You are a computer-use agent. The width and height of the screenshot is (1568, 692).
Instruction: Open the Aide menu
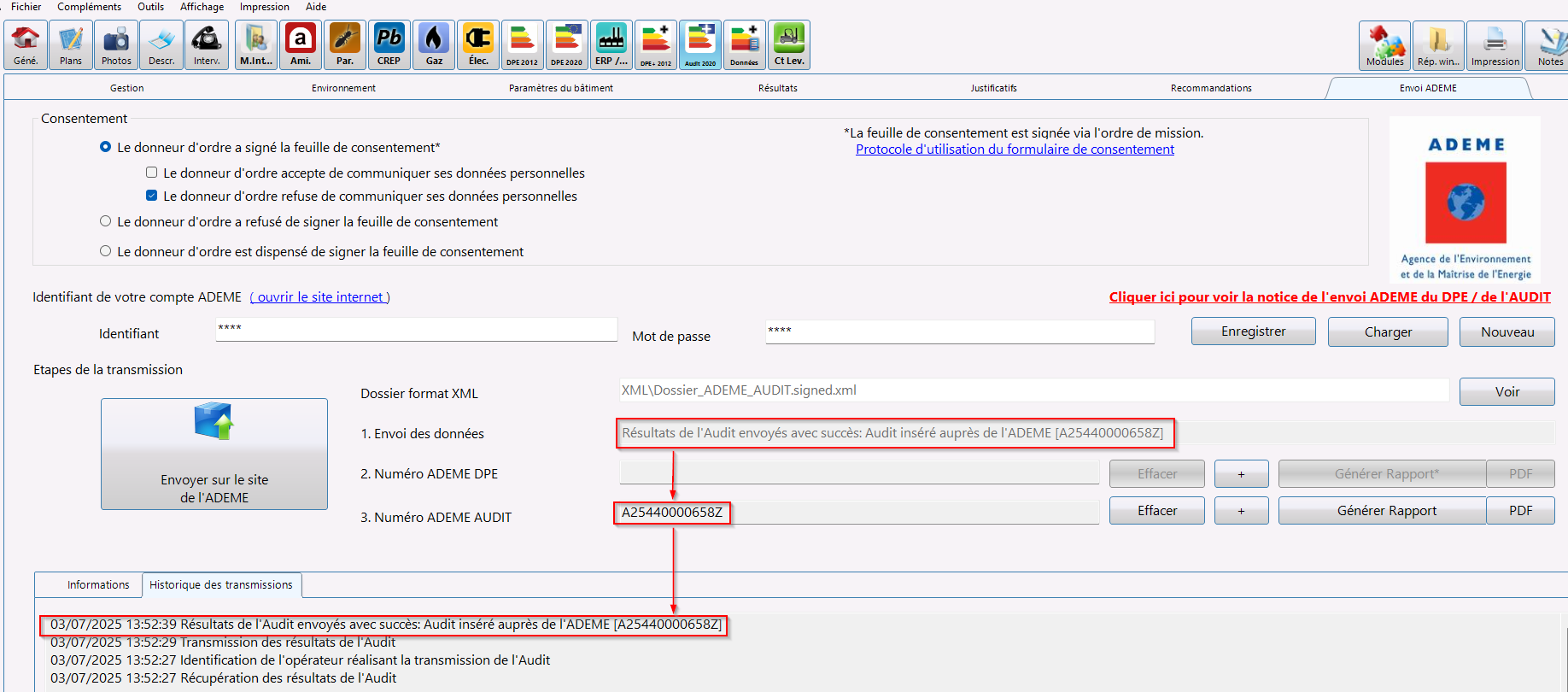[316, 7]
